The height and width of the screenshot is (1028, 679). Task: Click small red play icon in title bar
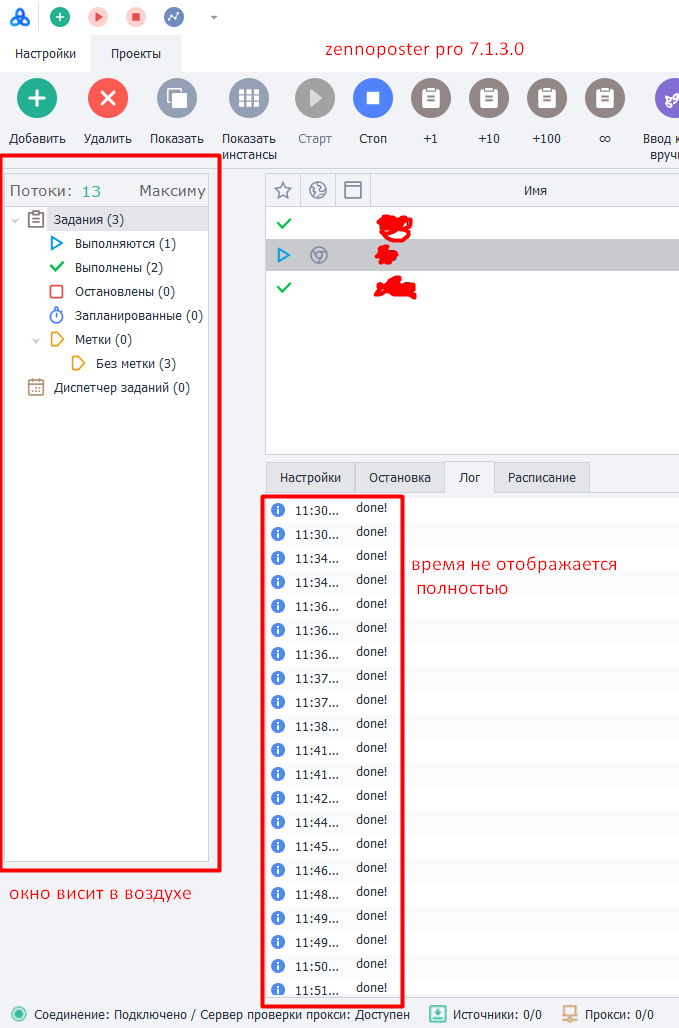click(98, 17)
